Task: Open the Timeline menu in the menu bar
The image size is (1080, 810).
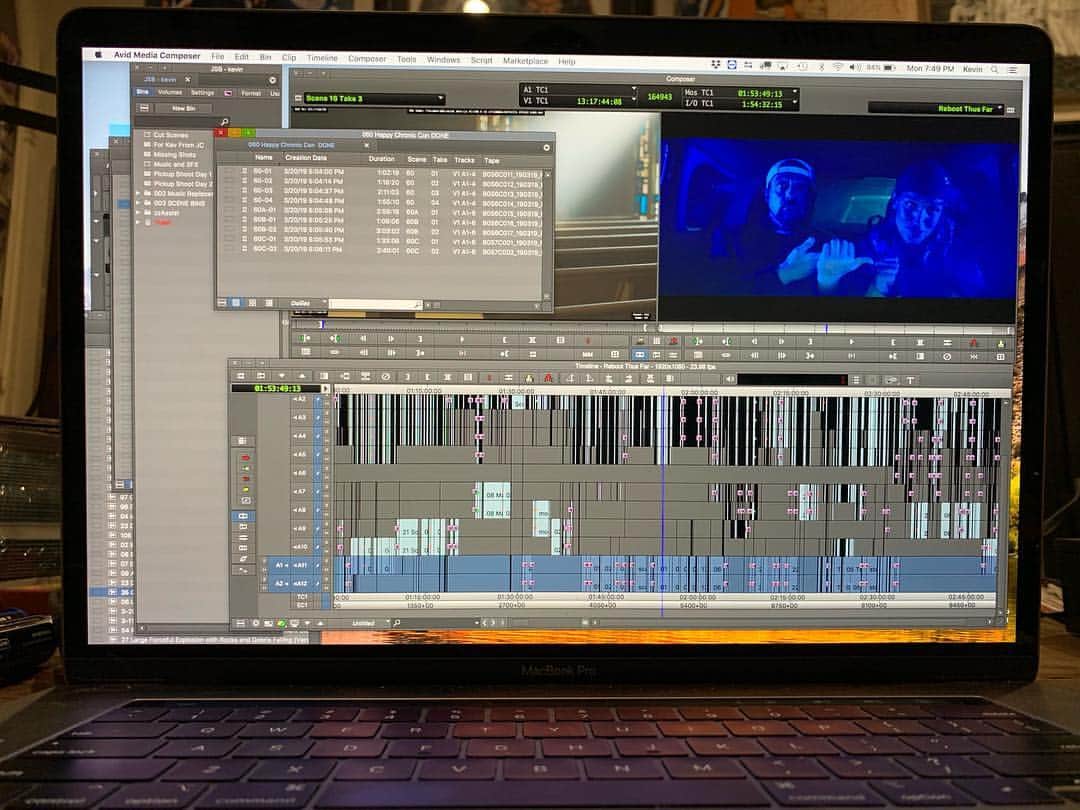Action: pos(322,58)
